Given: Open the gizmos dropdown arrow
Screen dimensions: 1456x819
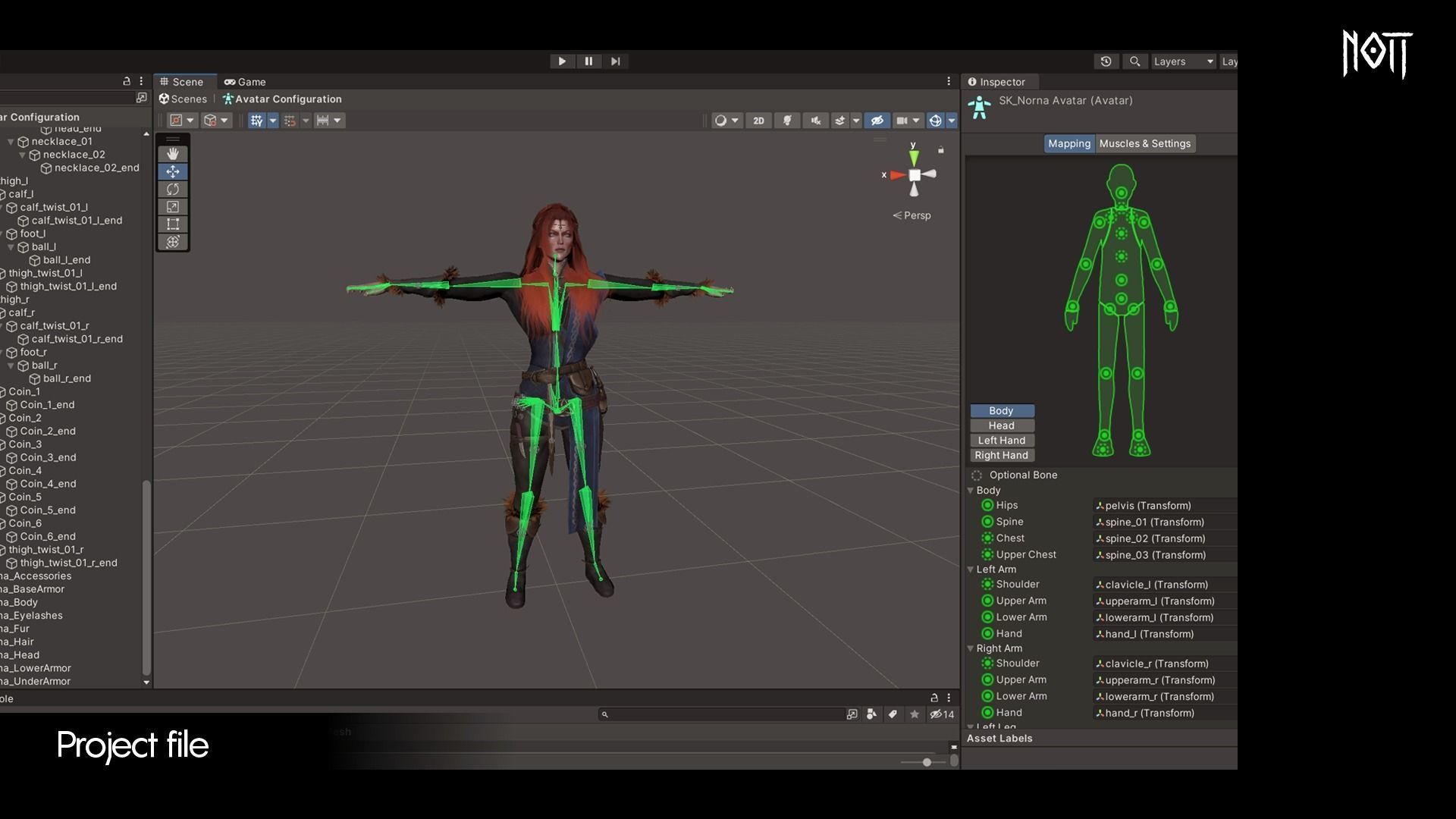Looking at the screenshot, I should 952,121.
